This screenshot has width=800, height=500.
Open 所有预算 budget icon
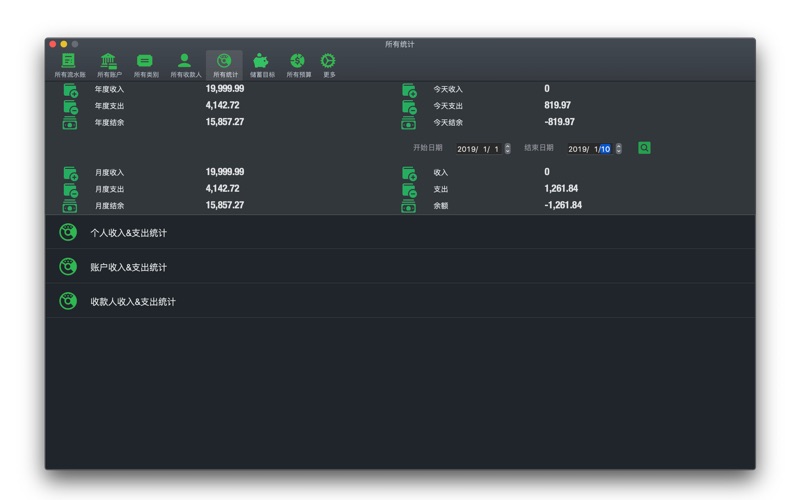298,64
